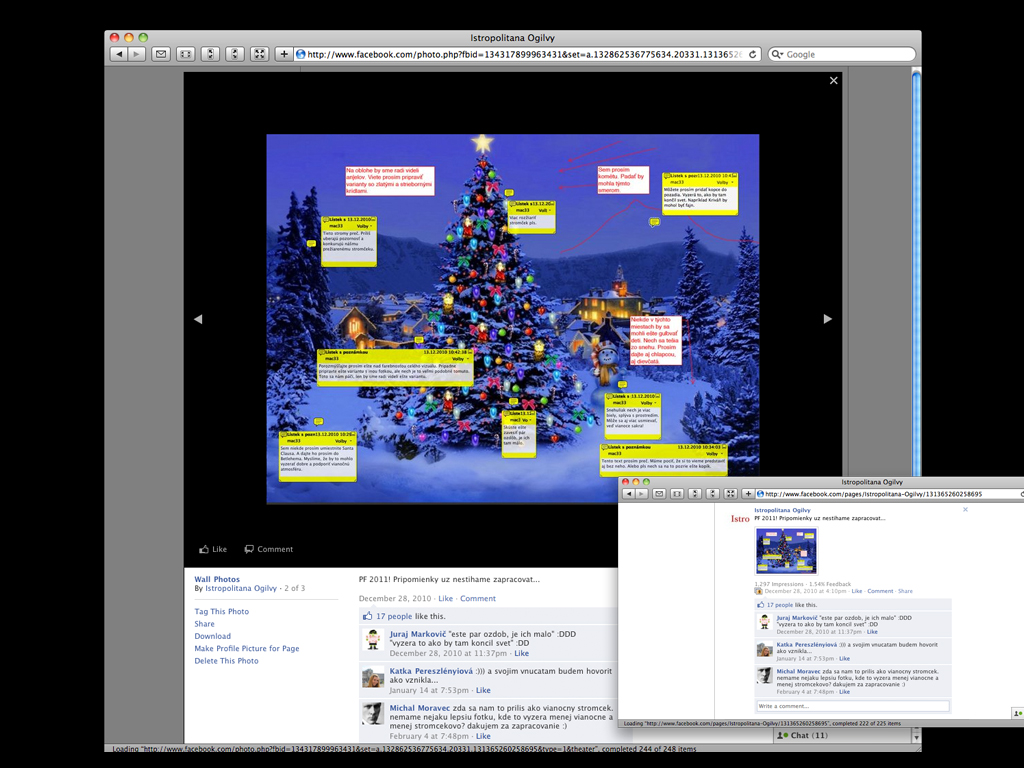
Task: Click Comment link under thumbnail in small window
Action: [x=880, y=591]
